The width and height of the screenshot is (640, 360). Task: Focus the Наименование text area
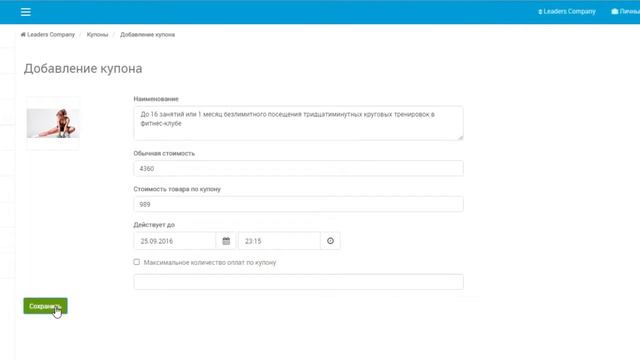(x=298, y=123)
